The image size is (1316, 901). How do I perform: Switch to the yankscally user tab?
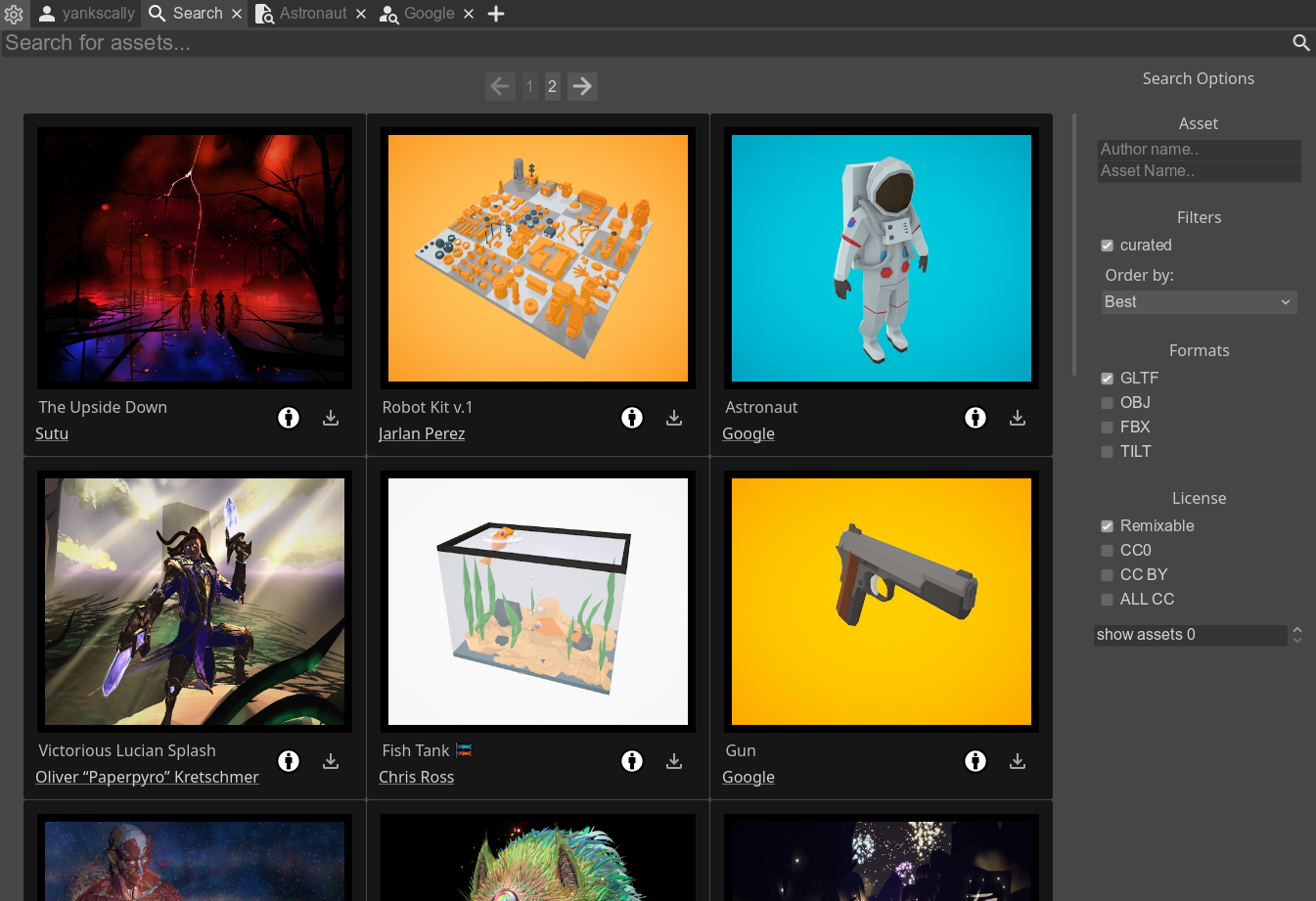coord(86,14)
